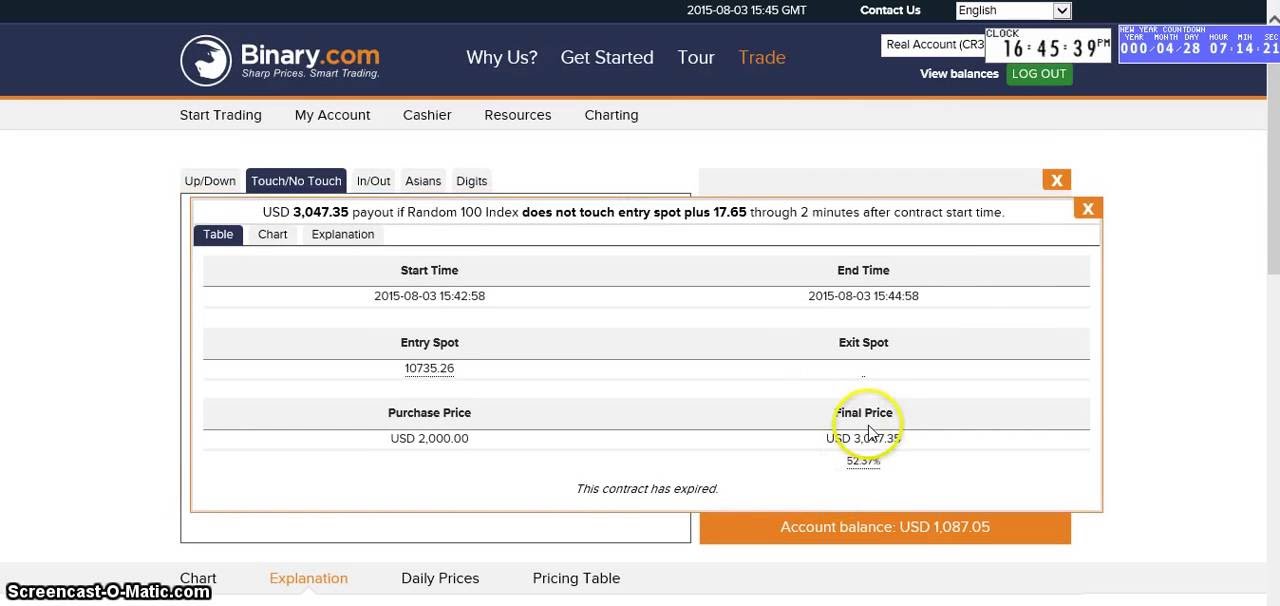
Task: Select the Table tab in popup
Action: pos(218,234)
